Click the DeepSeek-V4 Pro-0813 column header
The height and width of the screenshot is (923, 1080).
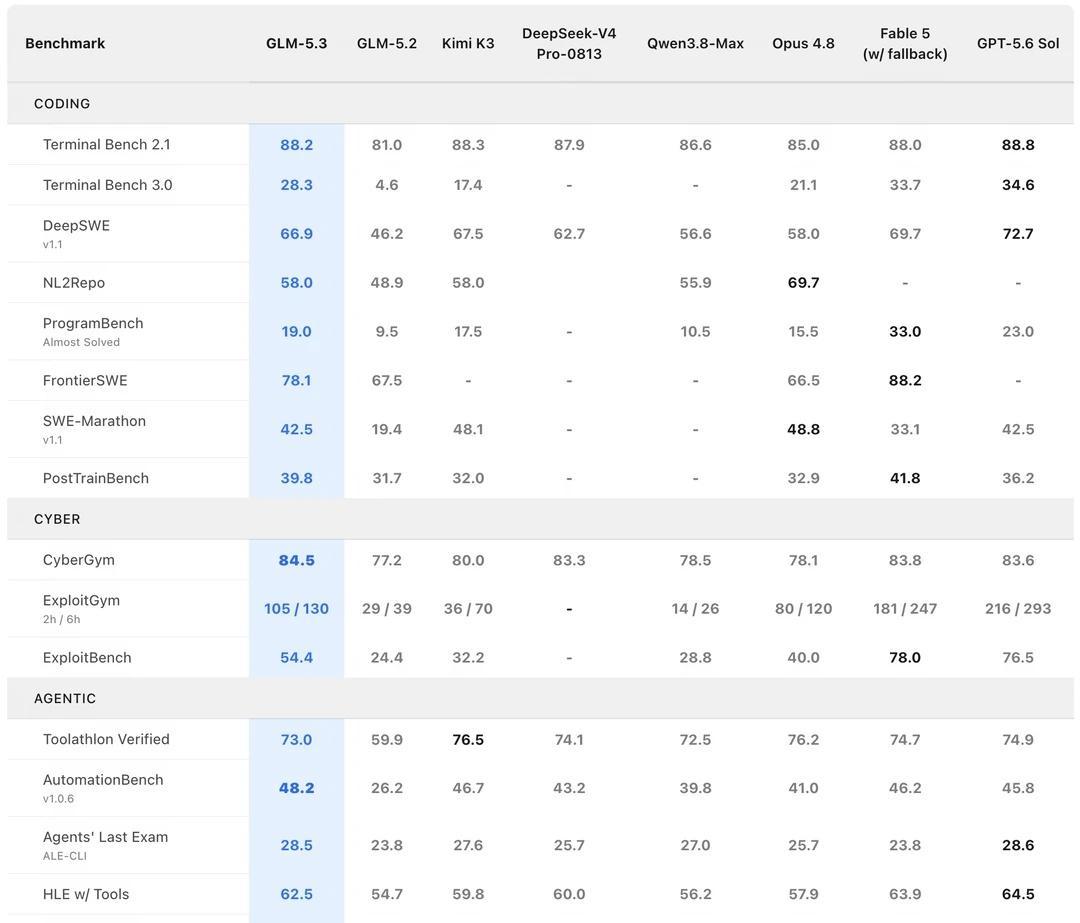click(x=569, y=43)
